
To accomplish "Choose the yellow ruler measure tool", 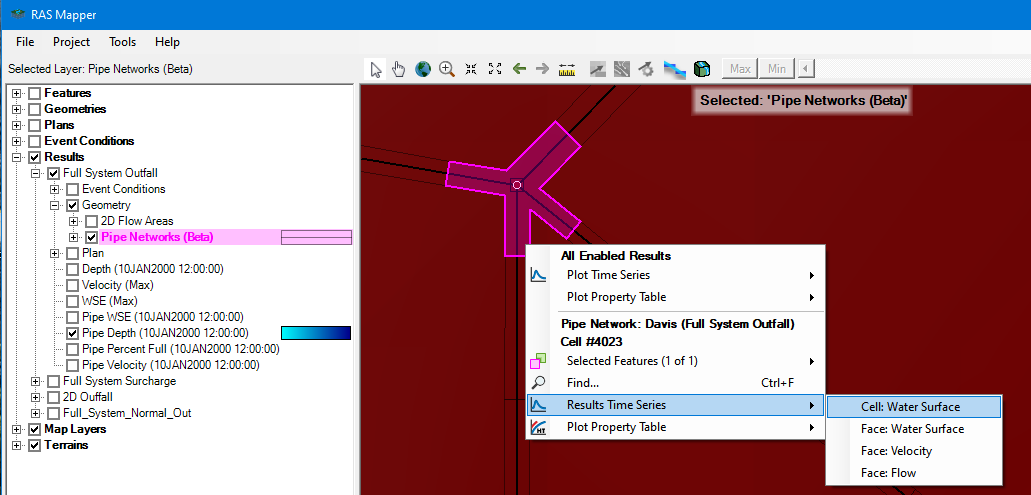I will point(568,69).
